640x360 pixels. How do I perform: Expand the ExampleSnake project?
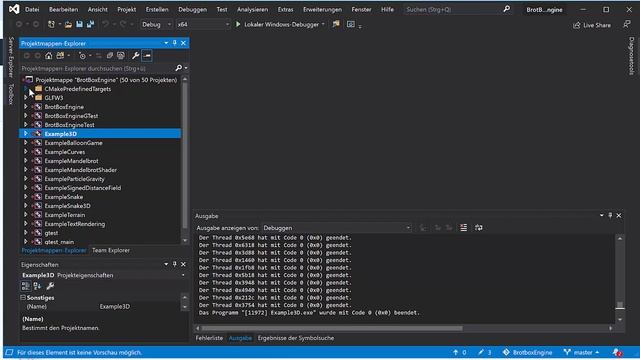coord(26,196)
